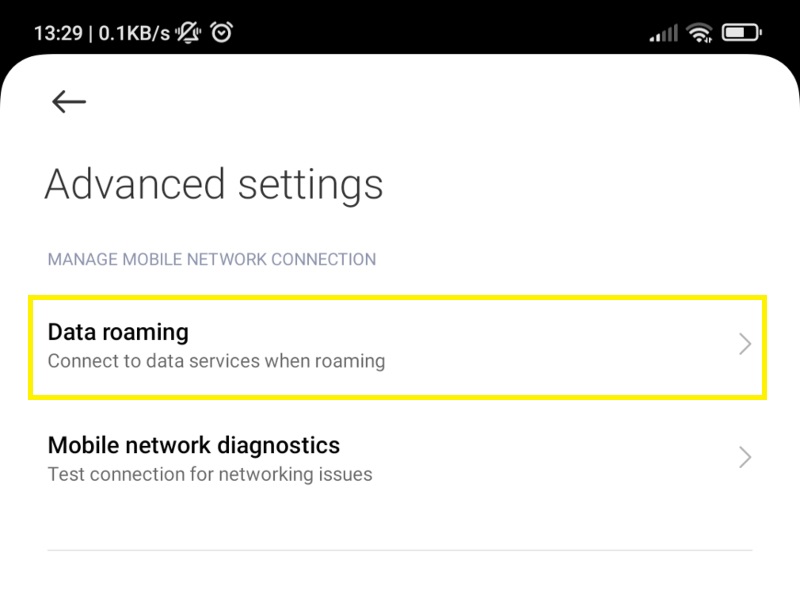Open the Data roaming setting

(398, 346)
